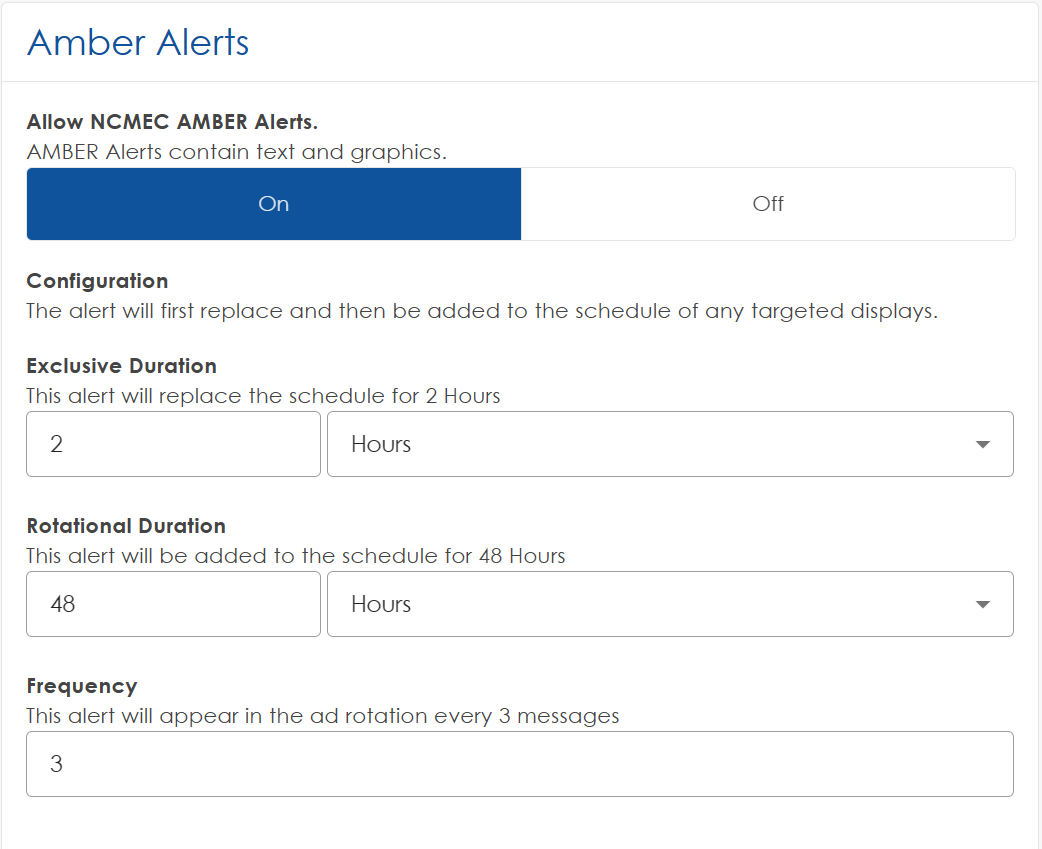The width and height of the screenshot is (1042, 849).
Task: Click the Rotational Duration dropdown arrow
Action: [x=983, y=603]
